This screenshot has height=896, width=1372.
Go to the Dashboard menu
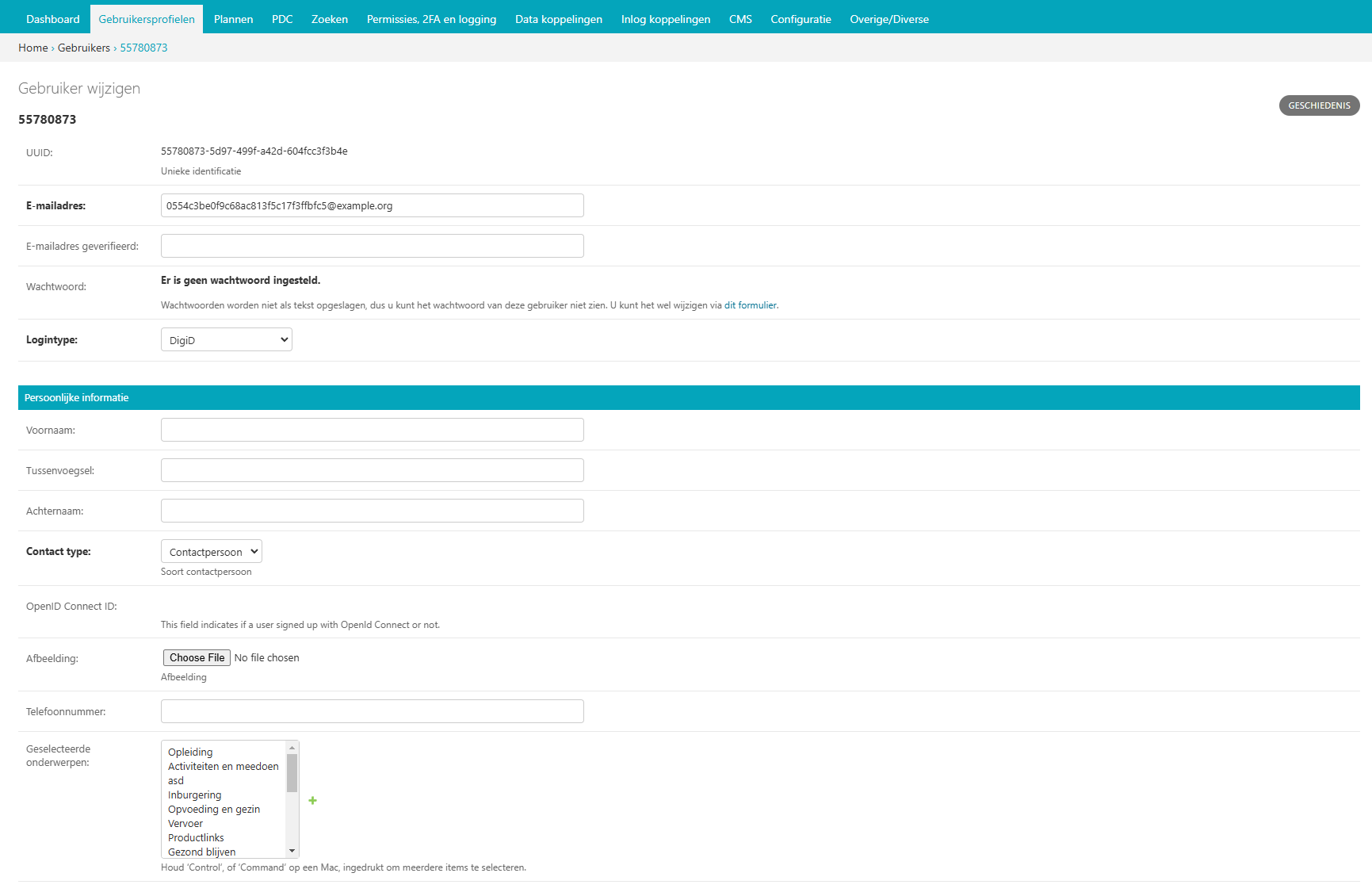53,19
